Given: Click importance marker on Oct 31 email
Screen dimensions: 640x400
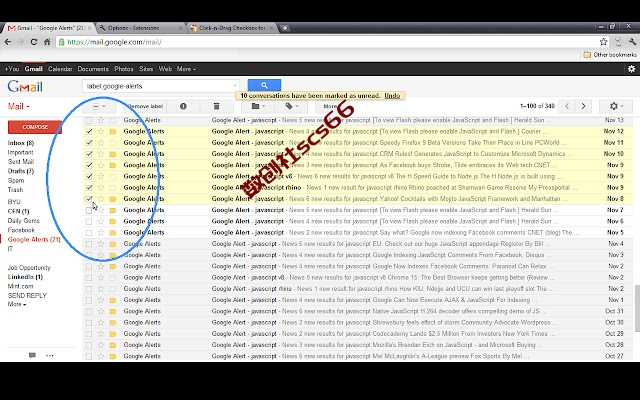Looking at the screenshot, I should [113, 311].
